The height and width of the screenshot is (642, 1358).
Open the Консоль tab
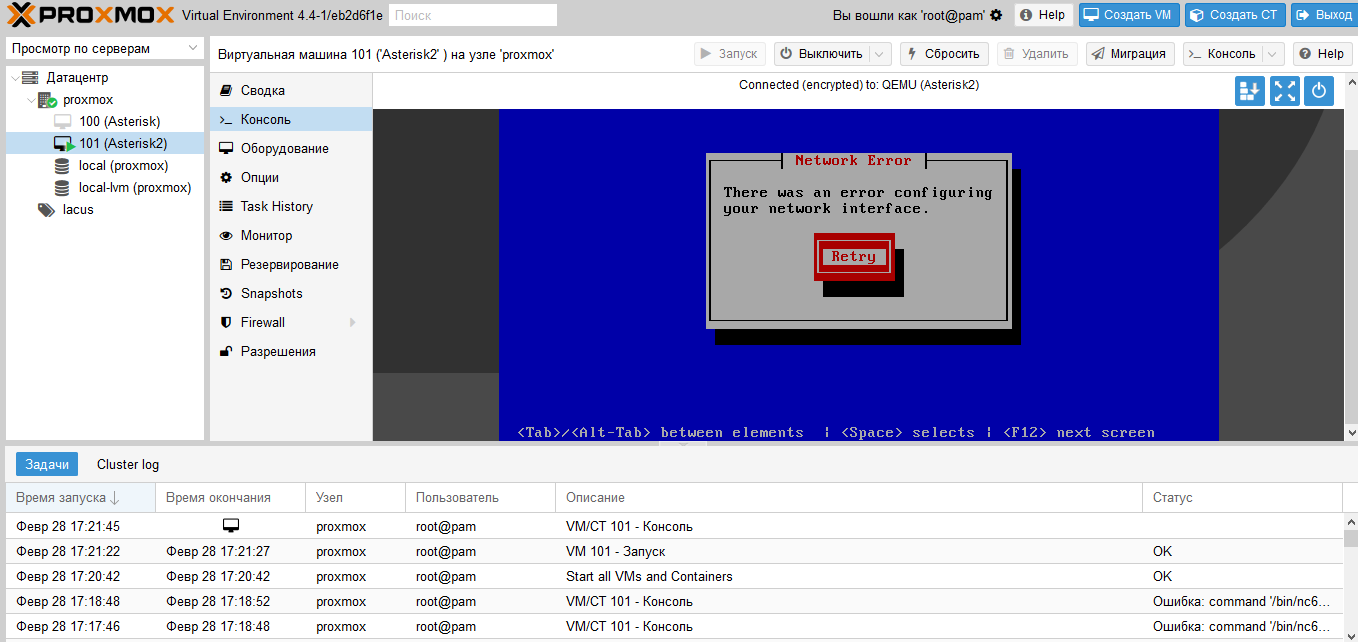(290, 119)
